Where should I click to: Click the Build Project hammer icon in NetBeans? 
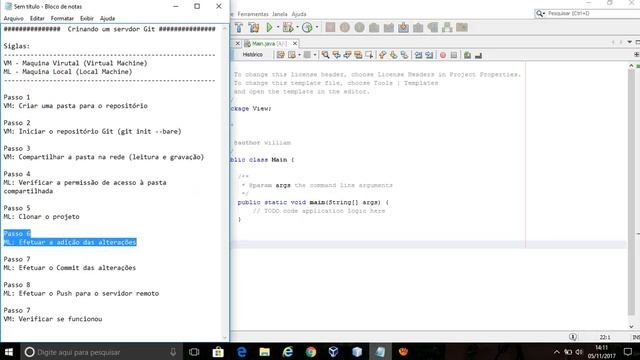[x=239, y=27]
